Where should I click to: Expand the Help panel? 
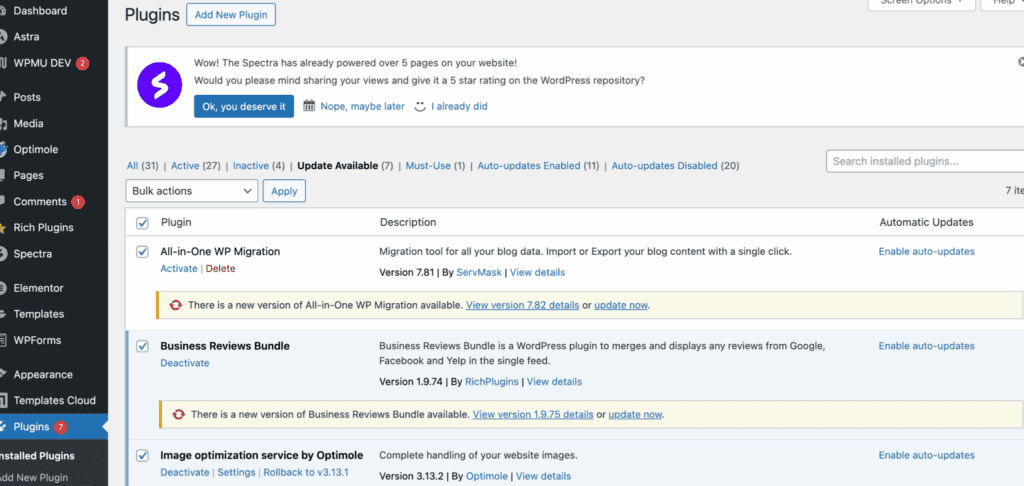(x=1002, y=3)
